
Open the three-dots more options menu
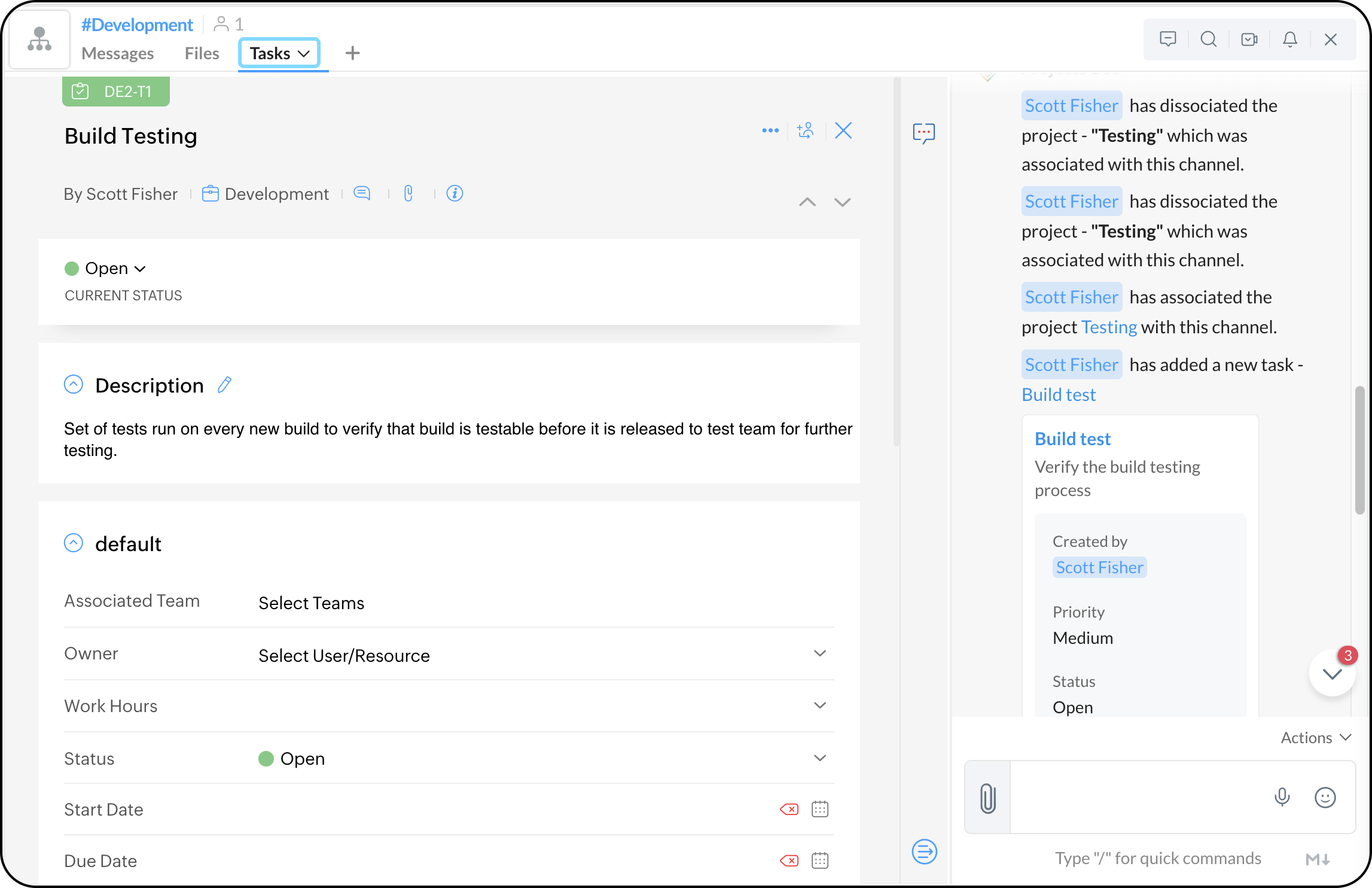coord(770,130)
